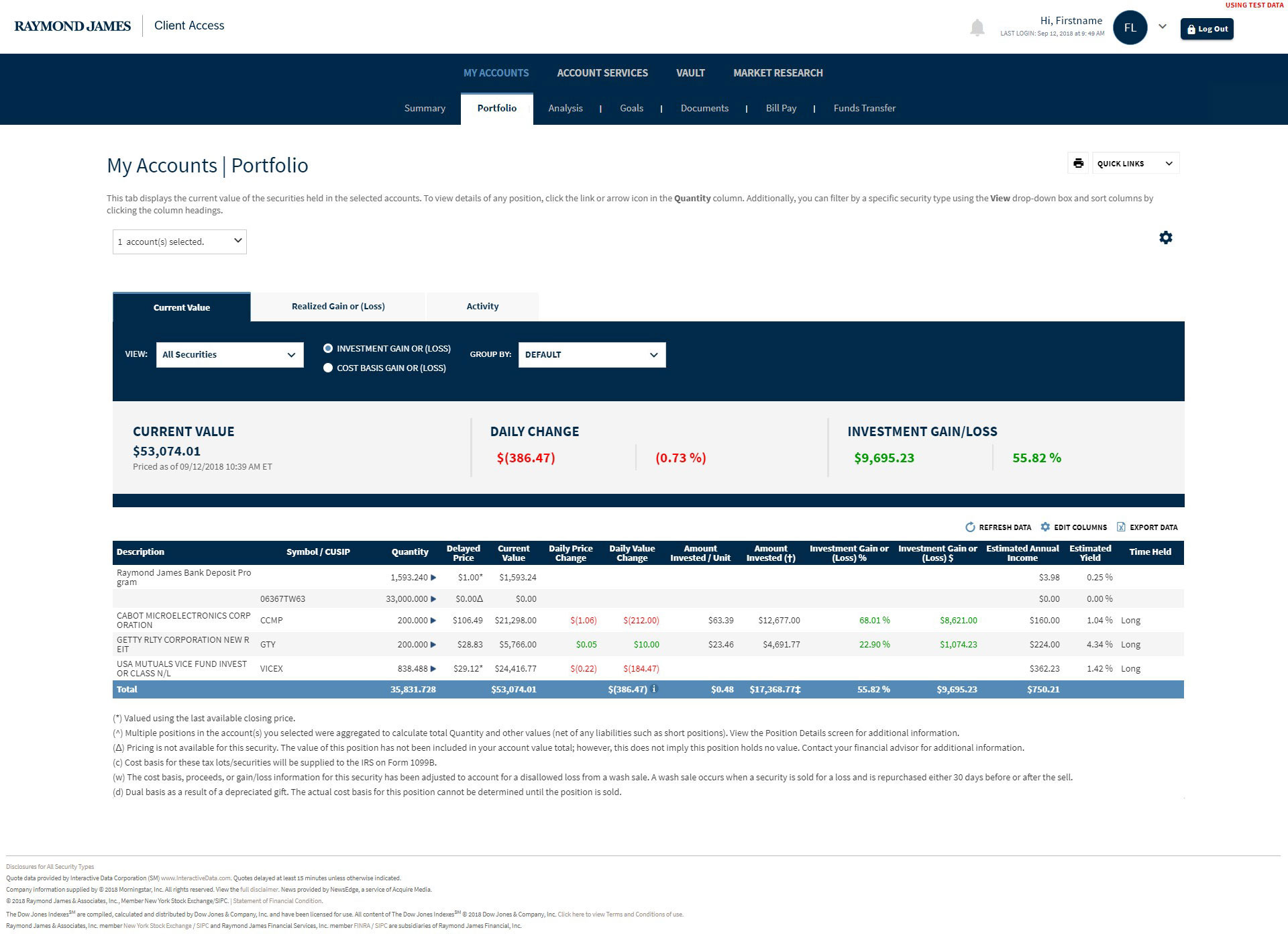Click the 200.000 quantity for CCMP
Viewport: 1288px width, 940px height.
point(413,621)
